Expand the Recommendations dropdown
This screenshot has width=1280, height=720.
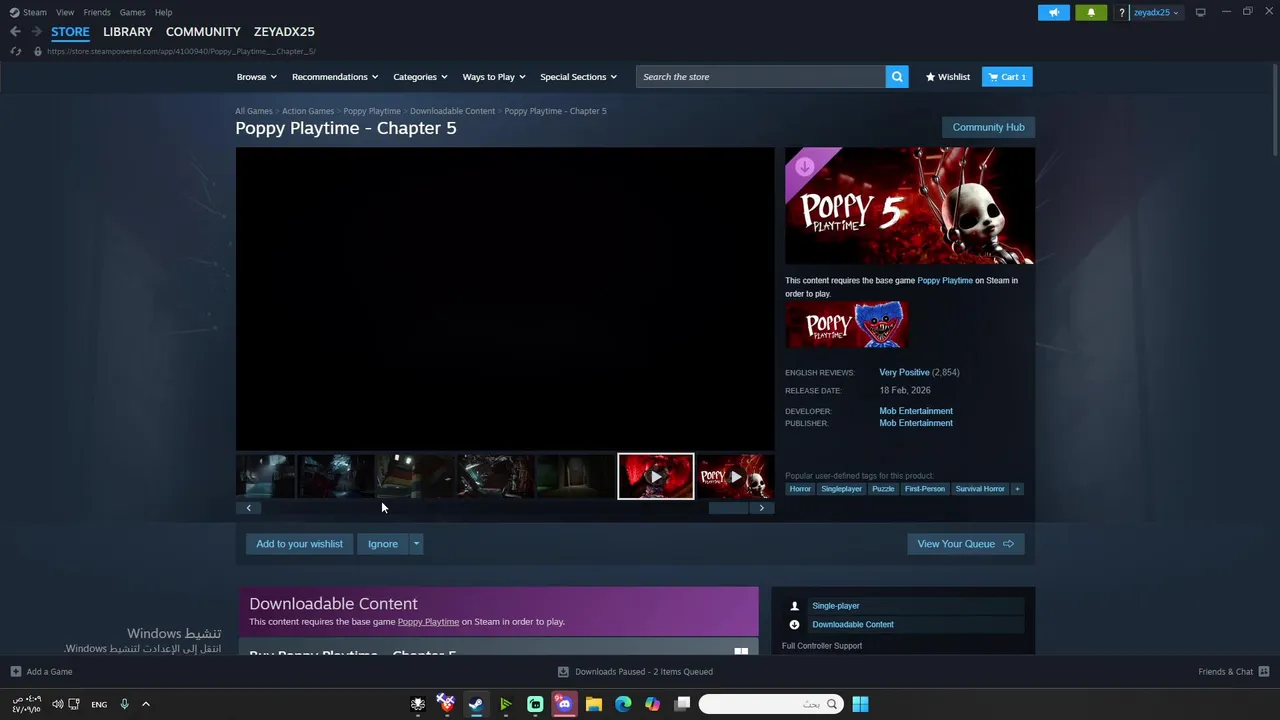pyautogui.click(x=335, y=77)
